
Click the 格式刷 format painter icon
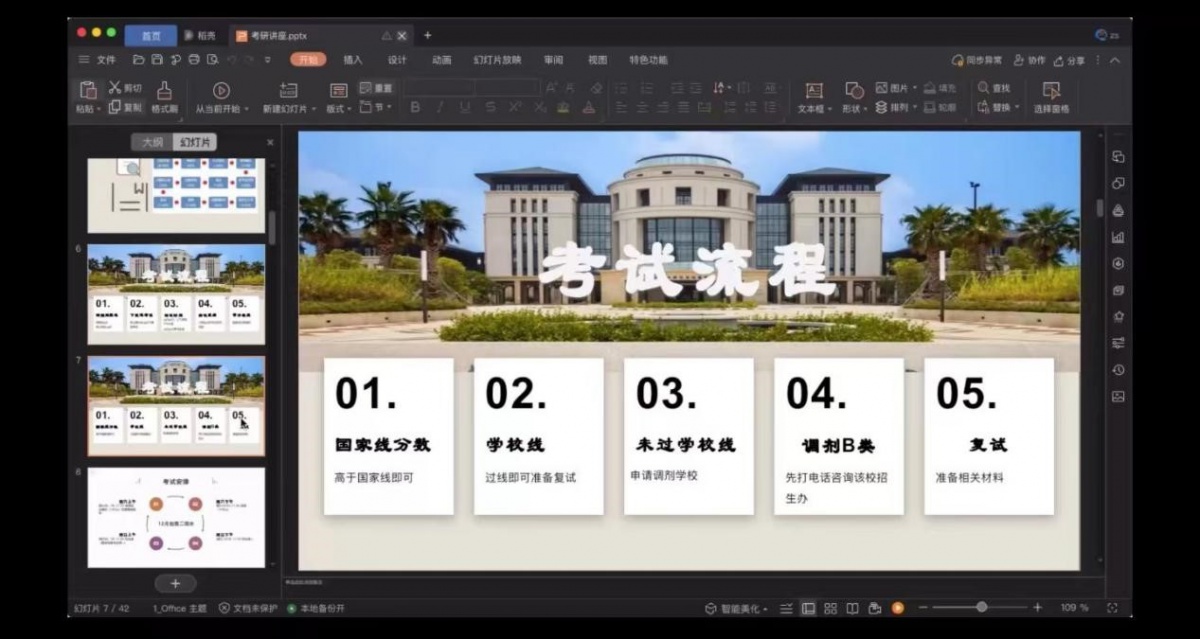tap(164, 91)
